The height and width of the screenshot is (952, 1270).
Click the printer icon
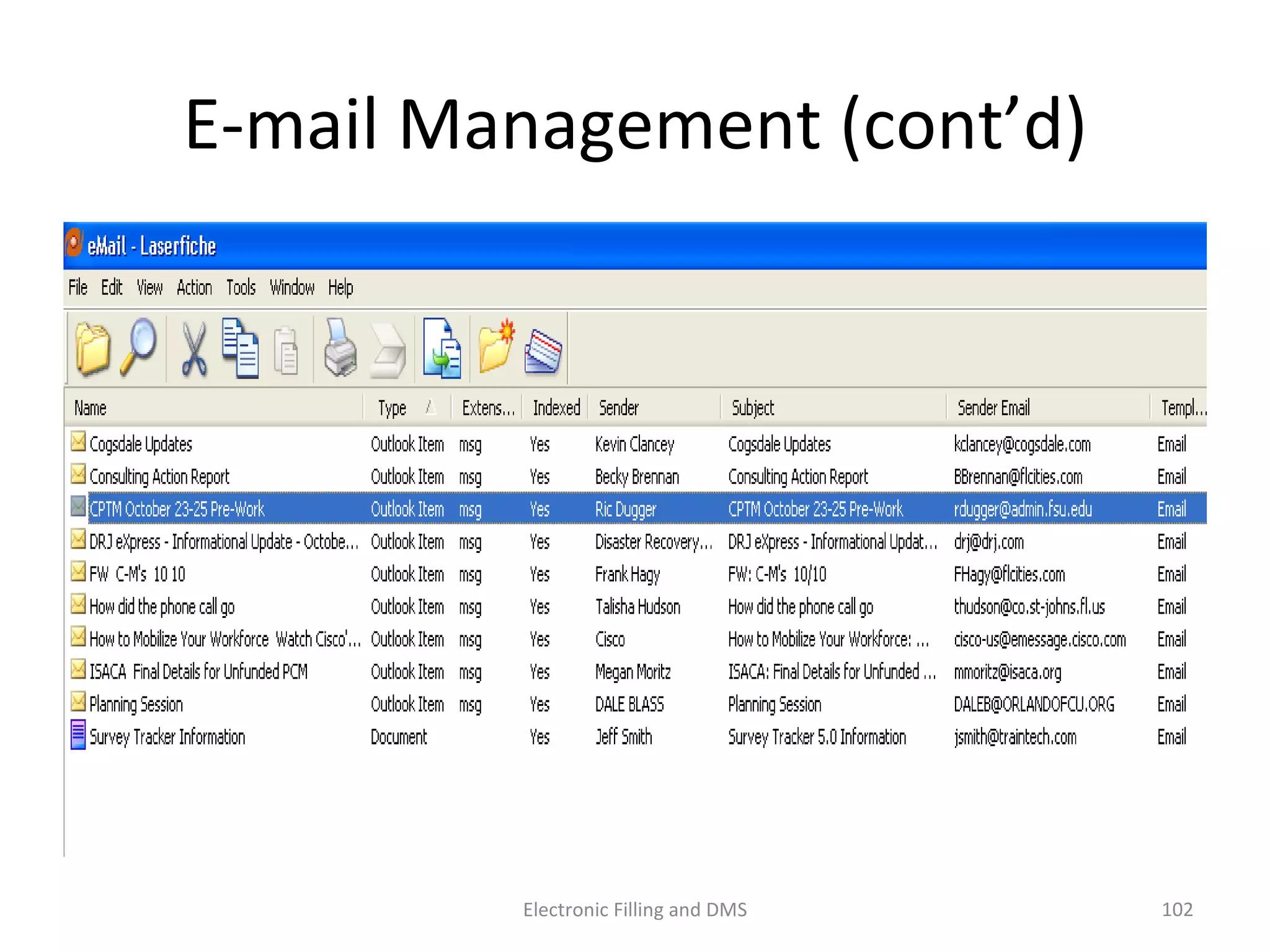[340, 348]
